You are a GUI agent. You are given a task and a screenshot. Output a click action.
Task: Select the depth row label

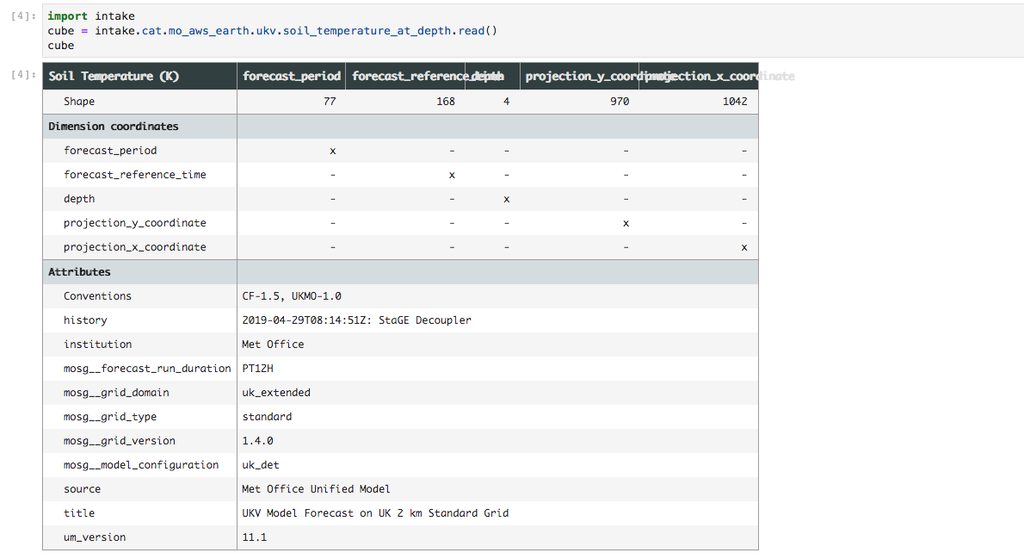click(80, 199)
